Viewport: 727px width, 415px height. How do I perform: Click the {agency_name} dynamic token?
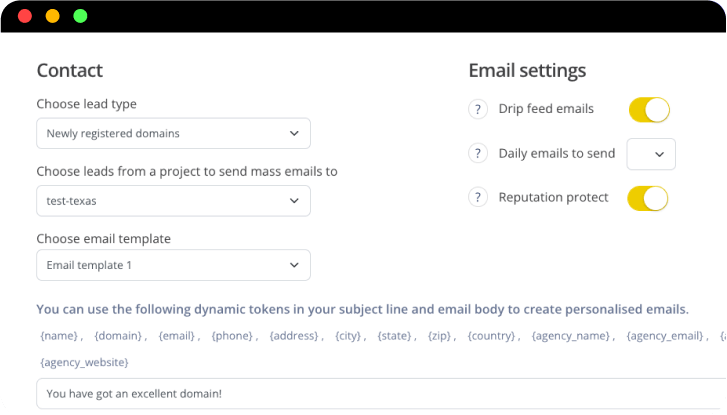point(569,336)
